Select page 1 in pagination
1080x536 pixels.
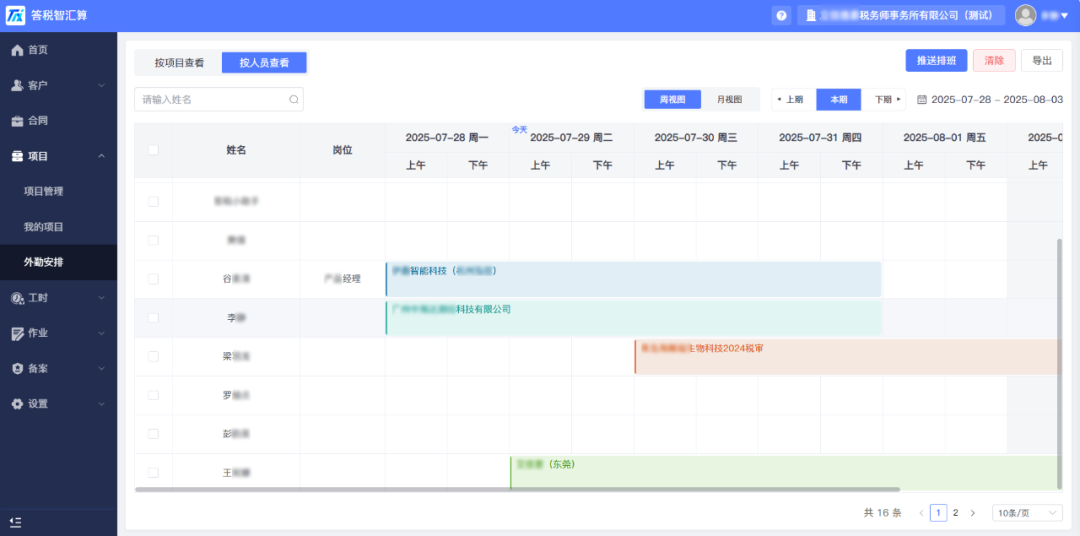point(938,513)
